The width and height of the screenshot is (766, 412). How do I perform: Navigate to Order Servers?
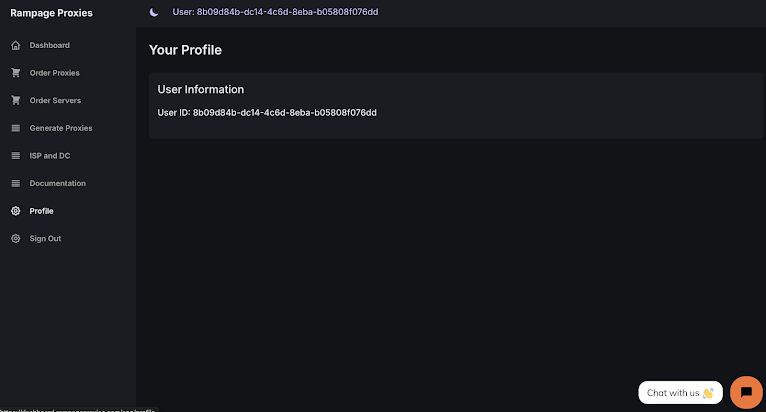click(56, 101)
